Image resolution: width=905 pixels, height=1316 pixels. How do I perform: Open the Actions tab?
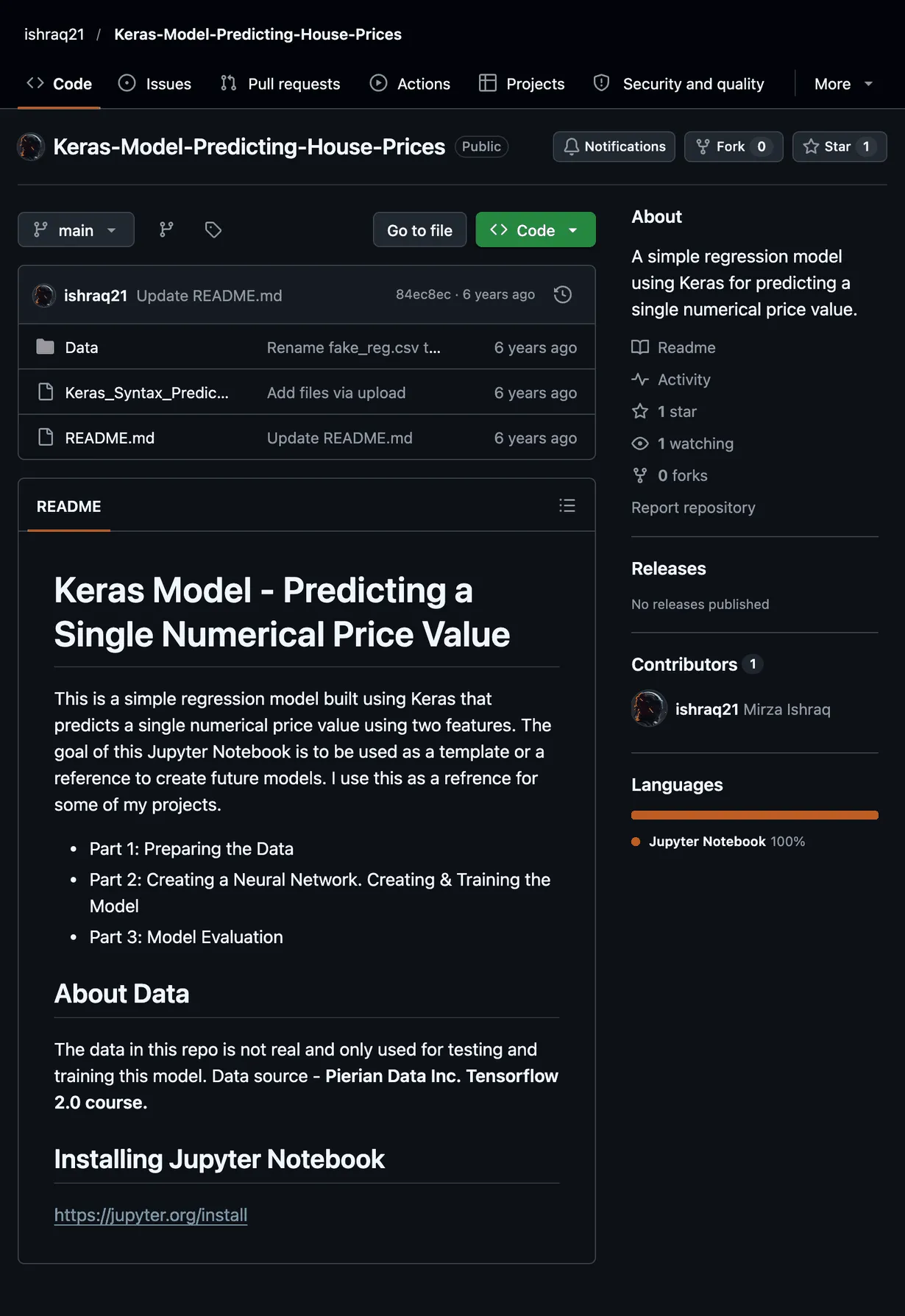point(410,84)
